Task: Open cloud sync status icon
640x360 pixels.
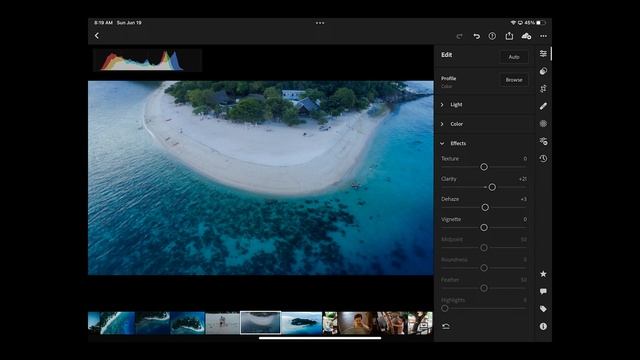Action: (x=526, y=36)
